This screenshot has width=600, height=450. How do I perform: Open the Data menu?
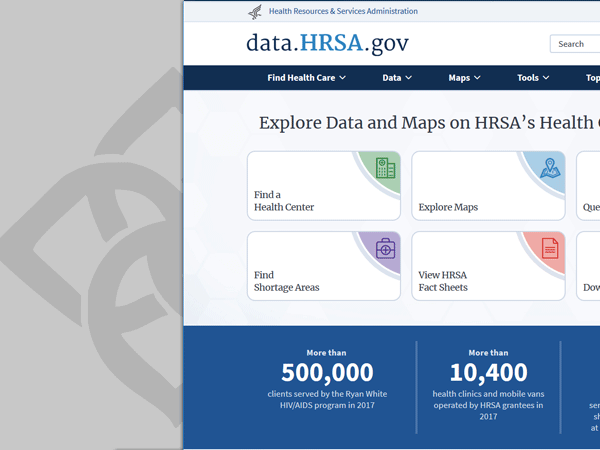point(397,78)
